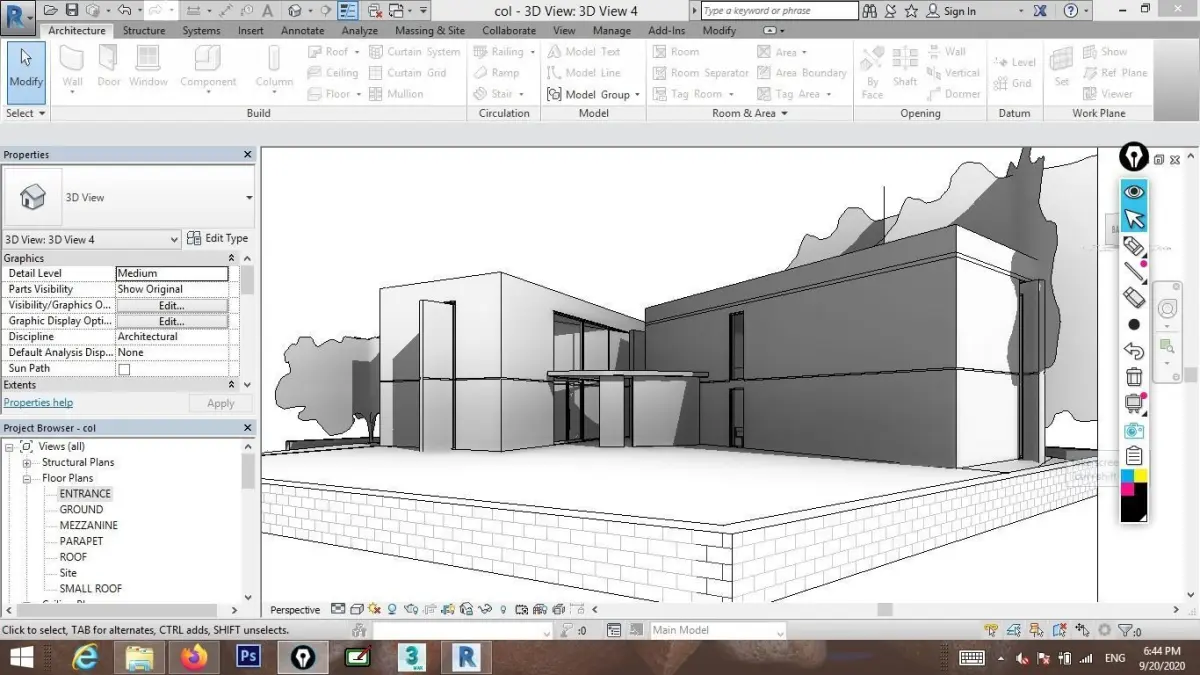Click the Level datum tool

(x=1015, y=62)
